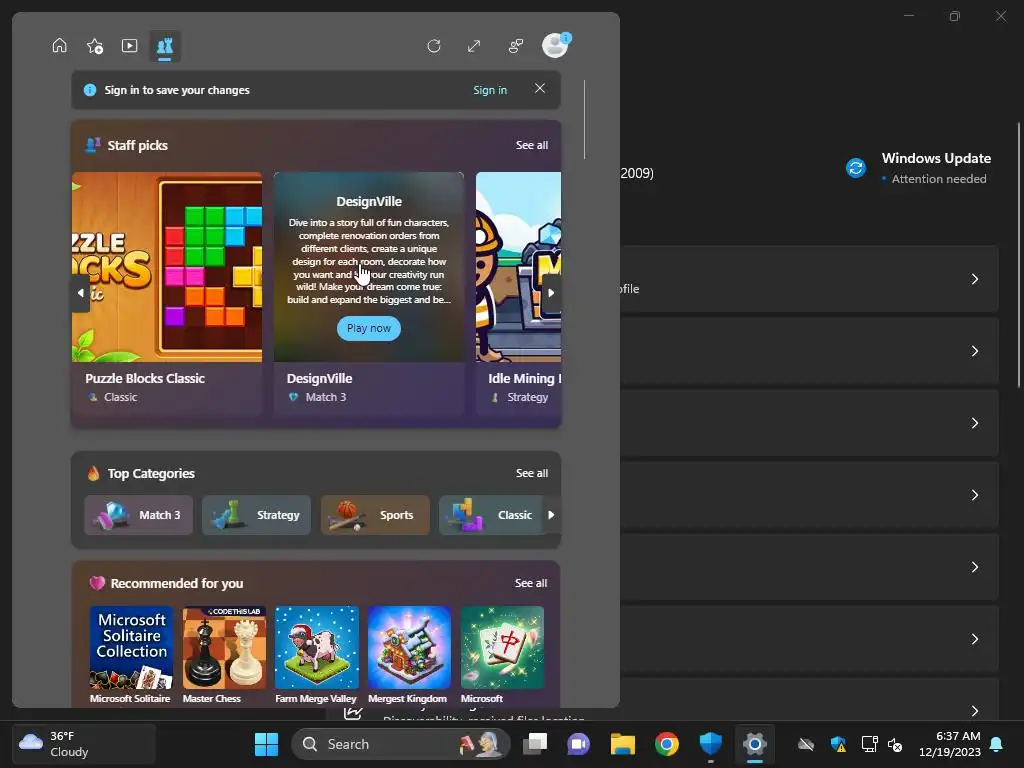Open the Idle Mining game thumbnail
Screen dimensions: 1024x768
(x=519, y=266)
